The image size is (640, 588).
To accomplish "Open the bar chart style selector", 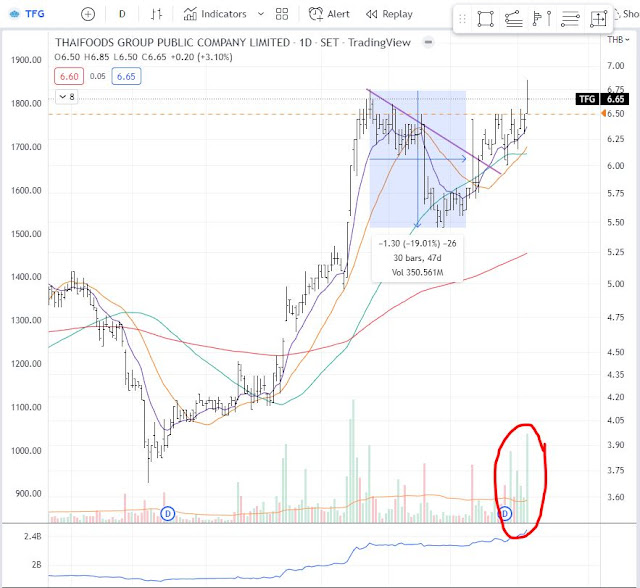I will (156, 14).
